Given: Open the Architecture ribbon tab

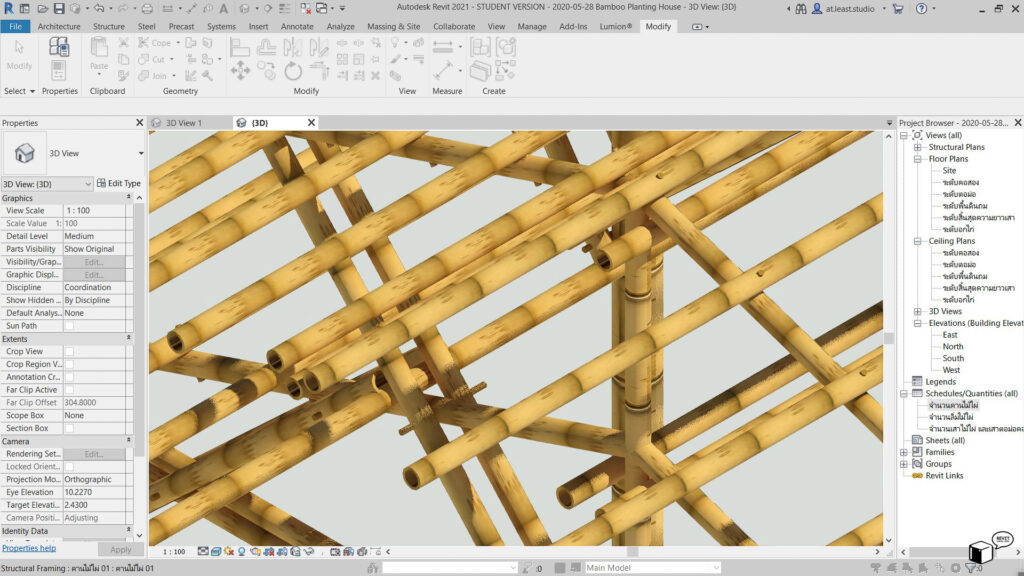Looking at the screenshot, I should (x=59, y=26).
